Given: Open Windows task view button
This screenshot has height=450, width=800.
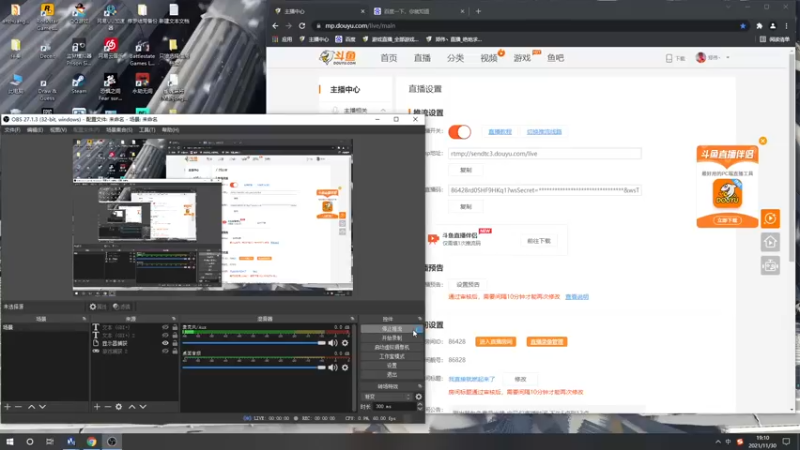Looking at the screenshot, I should pyautogui.click(x=49, y=441).
